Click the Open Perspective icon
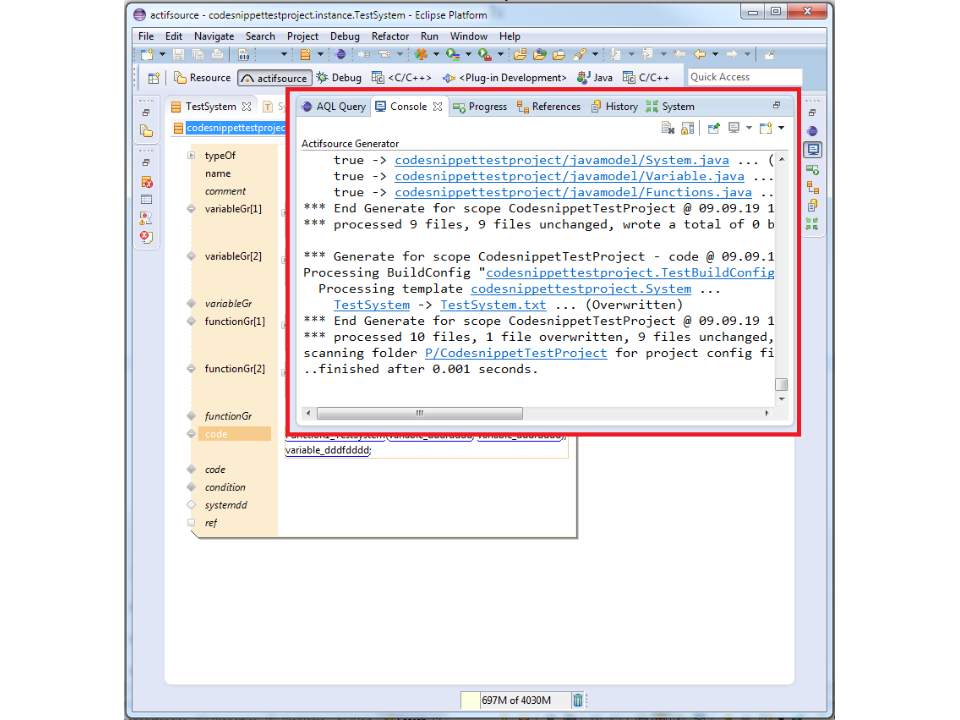 pyautogui.click(x=154, y=78)
